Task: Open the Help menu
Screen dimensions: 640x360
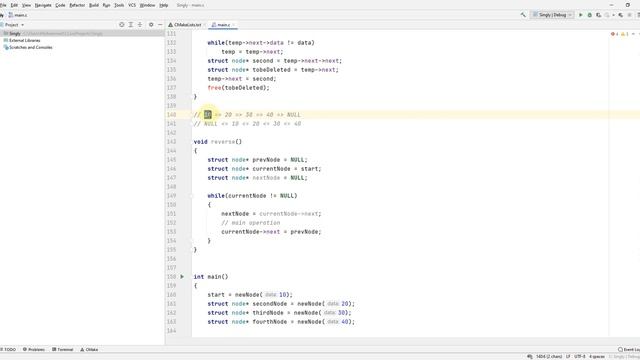Action: 164,5
